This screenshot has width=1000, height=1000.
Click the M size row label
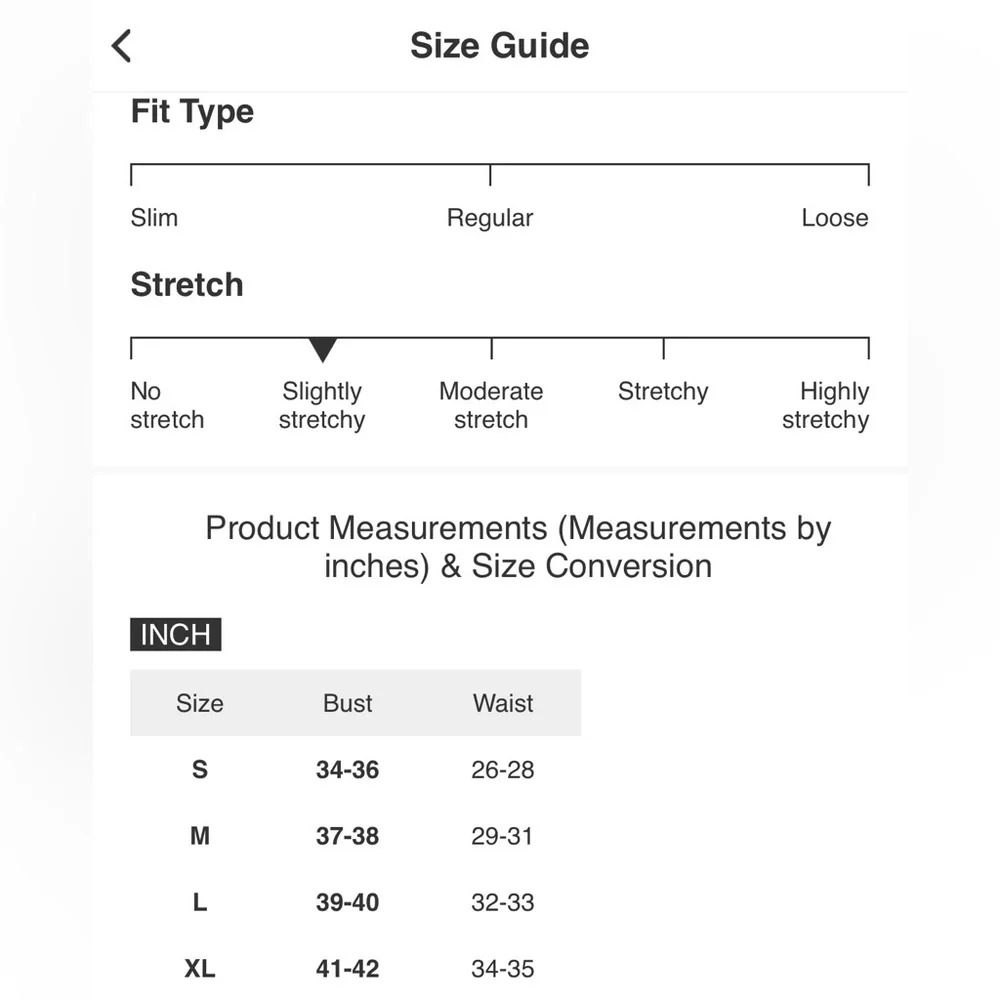click(x=200, y=836)
